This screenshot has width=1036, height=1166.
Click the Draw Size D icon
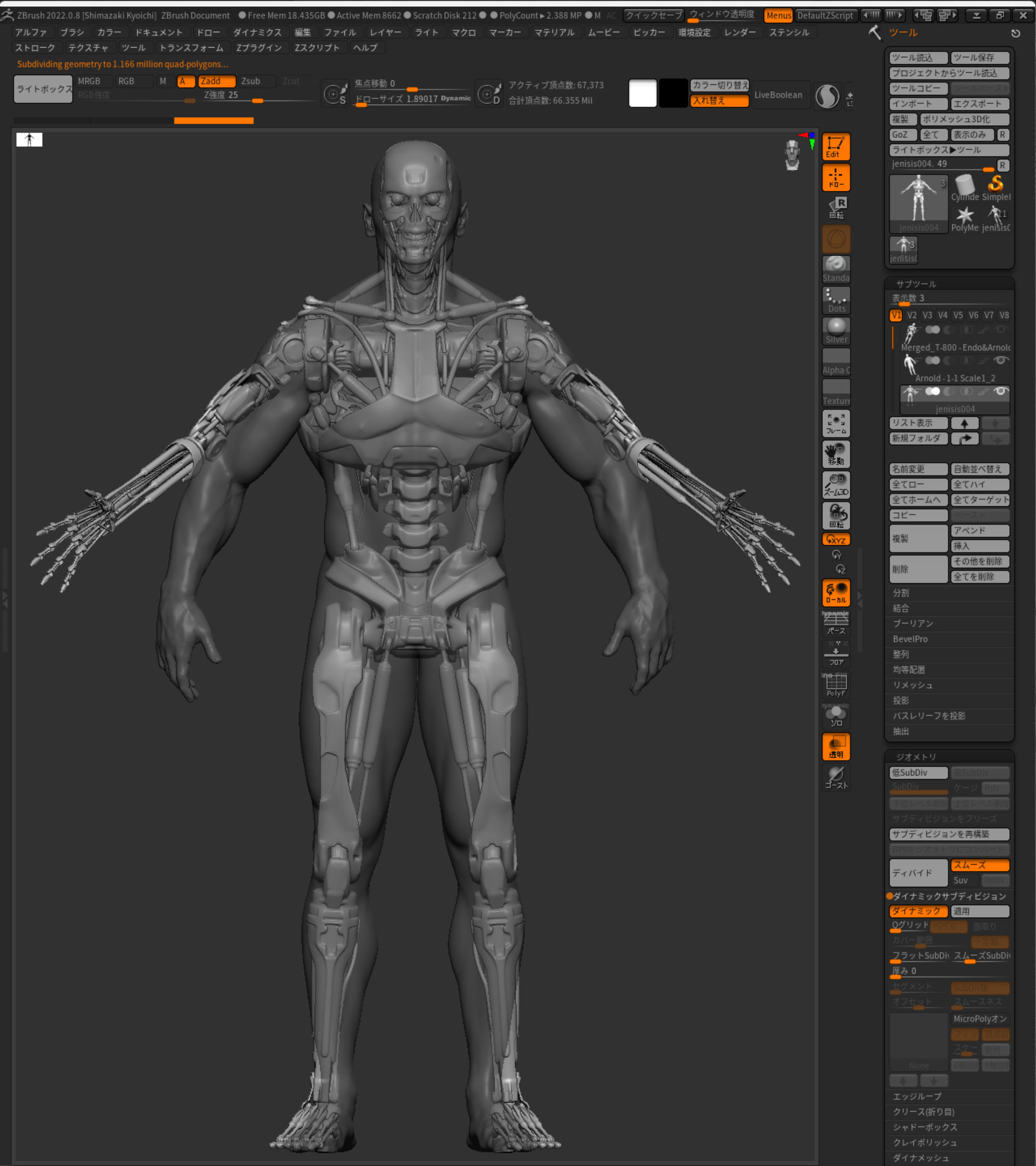pos(489,93)
